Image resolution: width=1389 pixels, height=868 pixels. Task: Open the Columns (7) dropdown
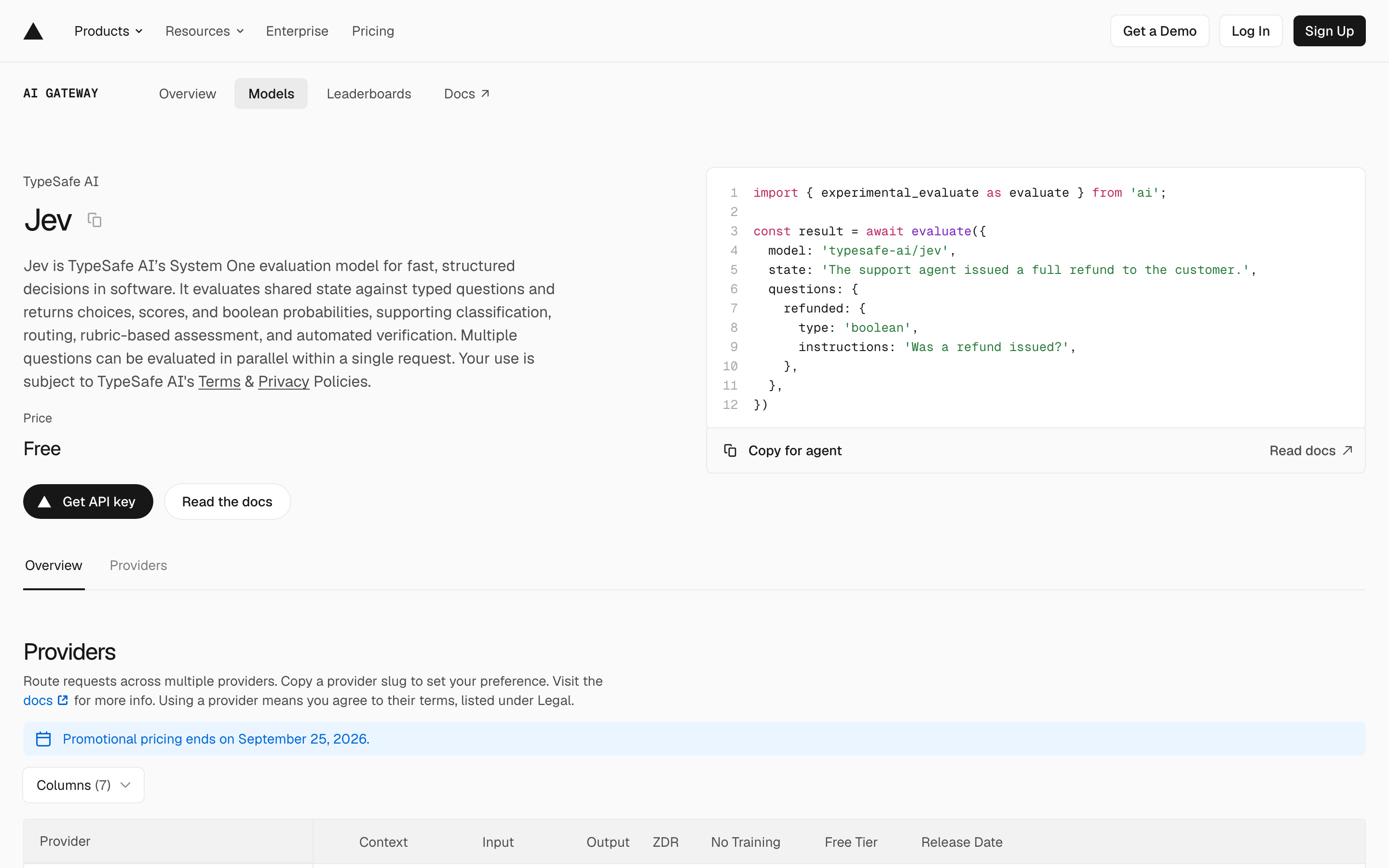coord(83,785)
